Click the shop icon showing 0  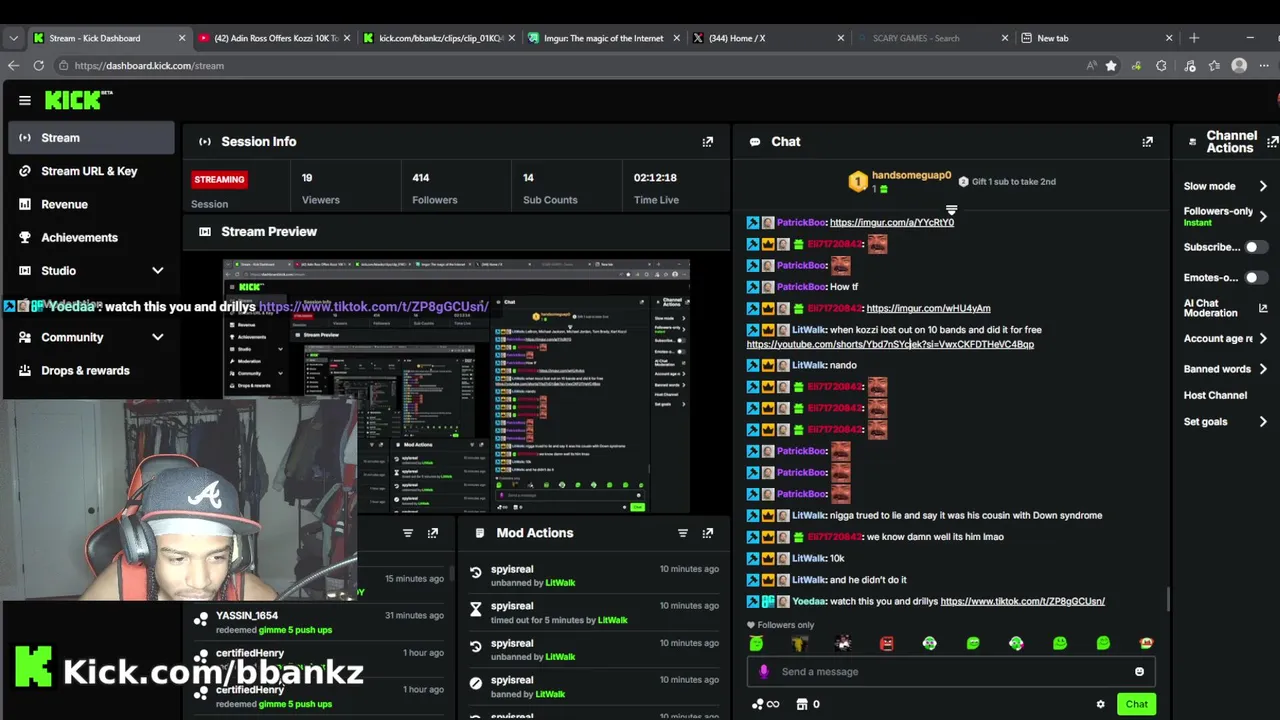pos(808,704)
